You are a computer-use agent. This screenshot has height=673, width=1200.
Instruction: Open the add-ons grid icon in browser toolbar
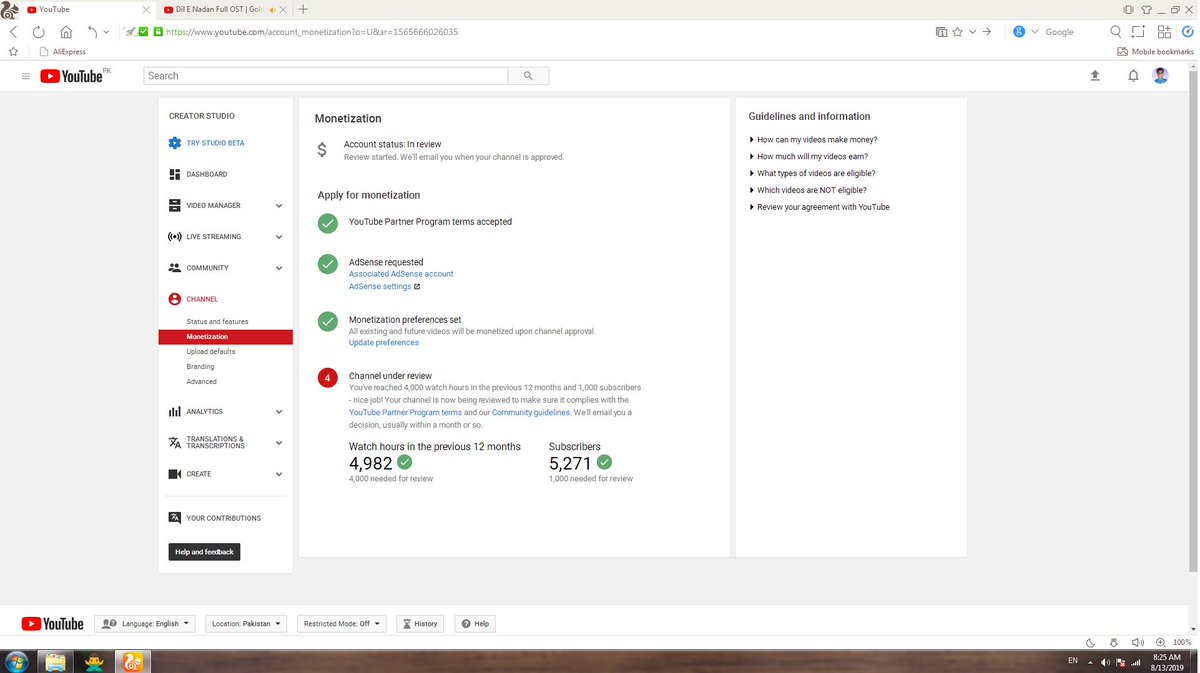(1164, 32)
